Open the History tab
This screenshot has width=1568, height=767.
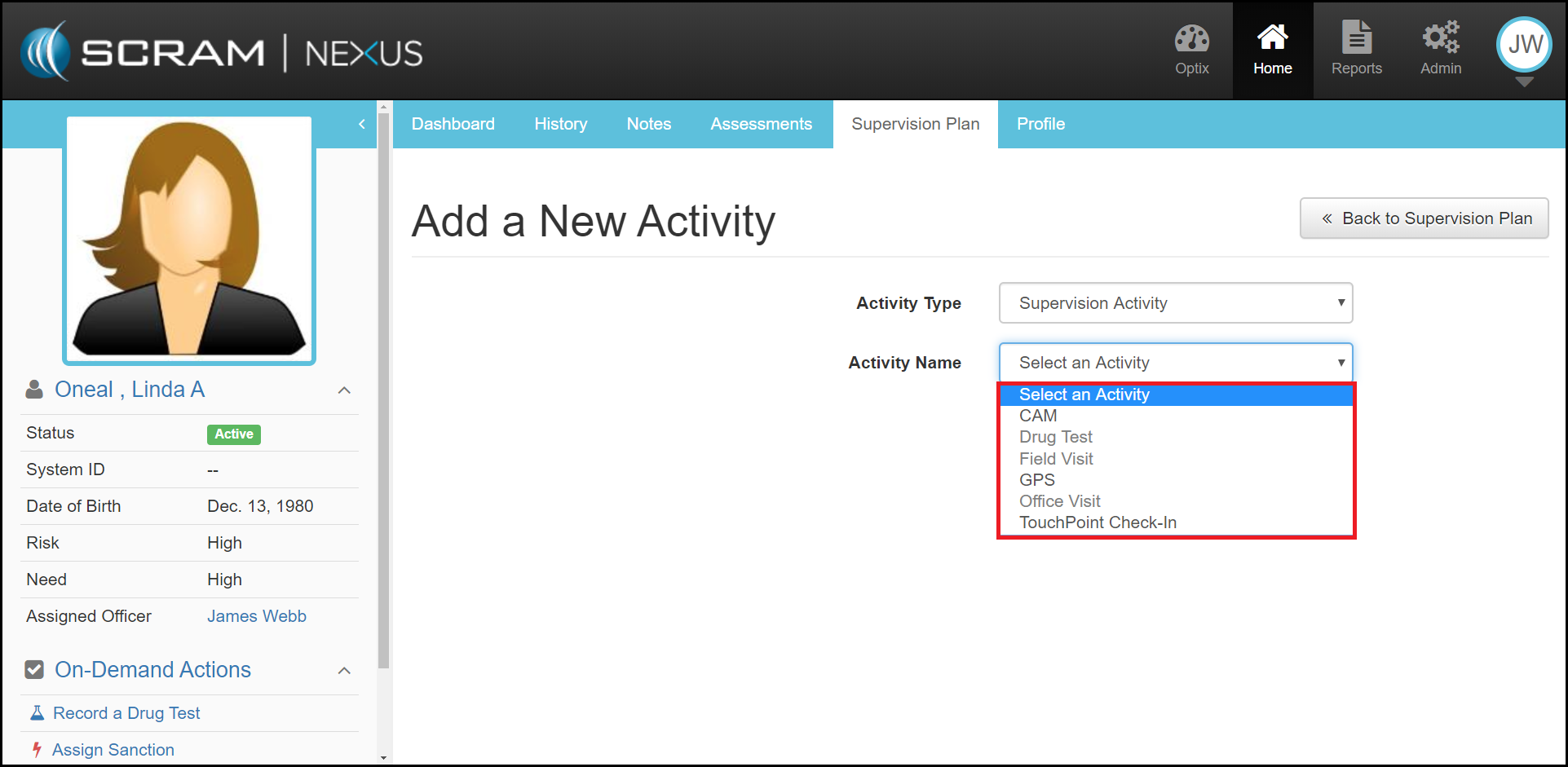click(x=560, y=124)
